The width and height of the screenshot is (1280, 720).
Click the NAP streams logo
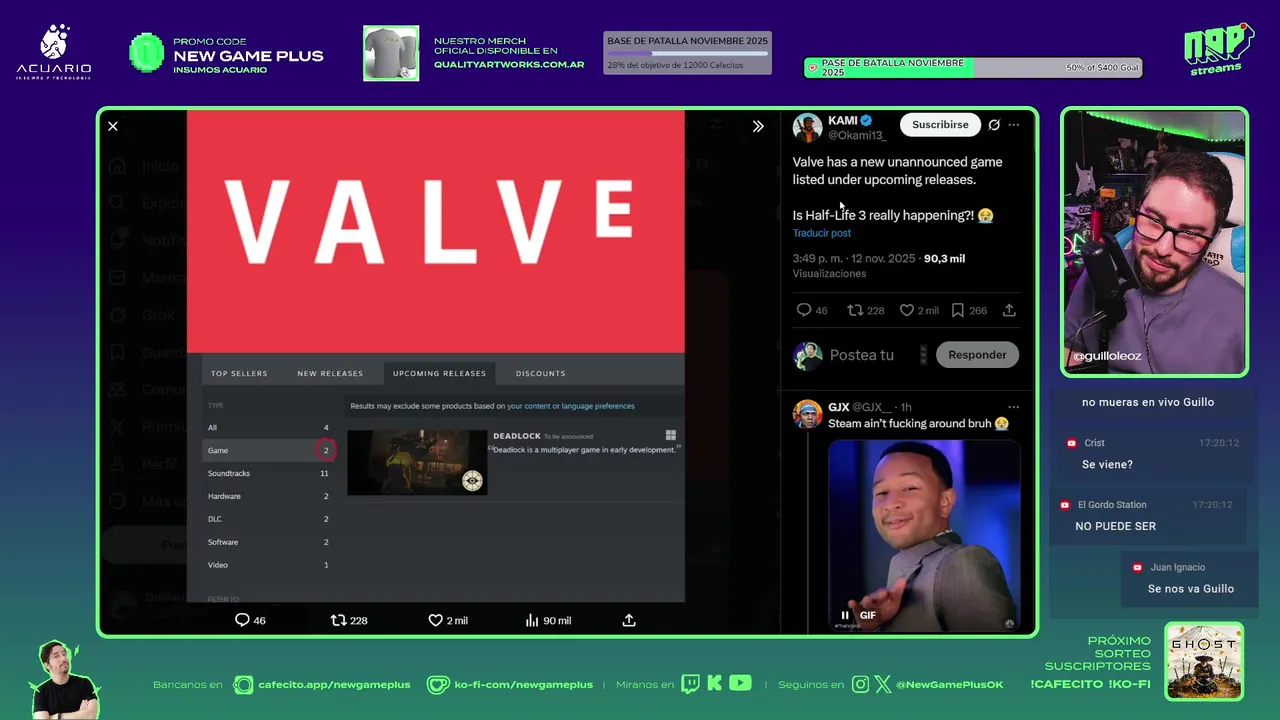tap(1217, 48)
